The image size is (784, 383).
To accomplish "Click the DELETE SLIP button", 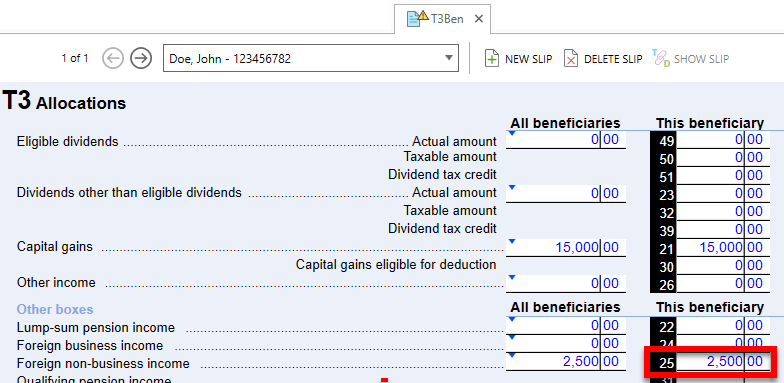I will (x=602, y=59).
